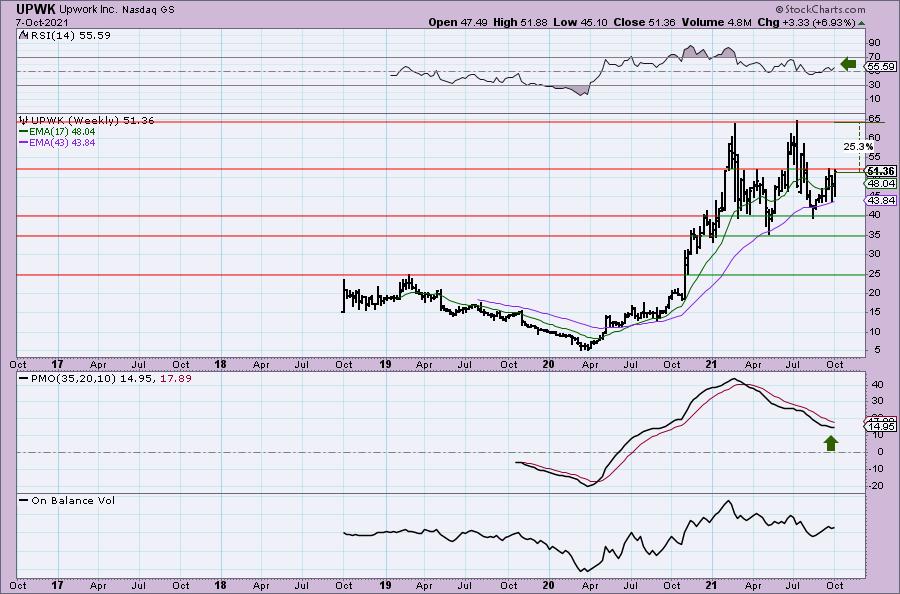Click the 25.3% upside target annotation

[858, 147]
